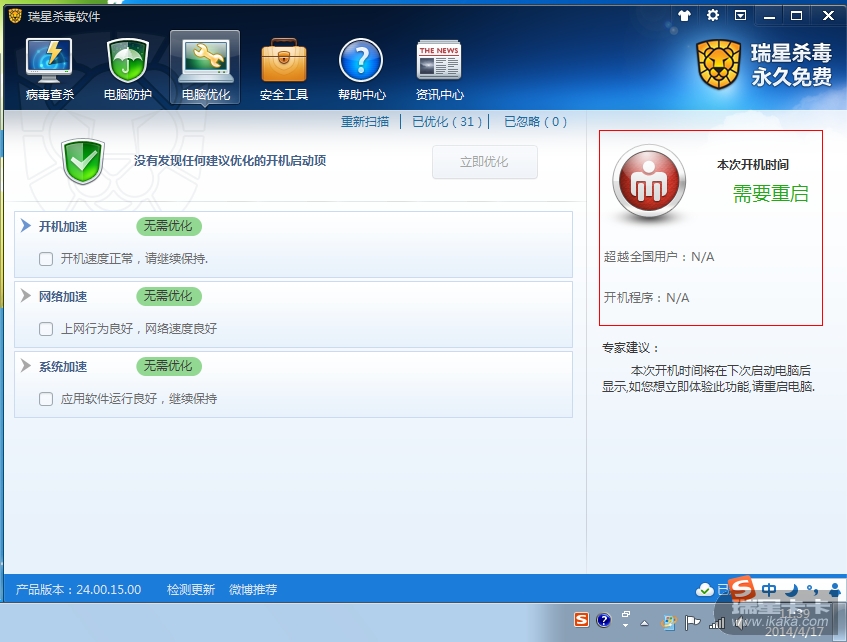This screenshot has width=847, height=642.
Task: Open the 安全工具 toolbox section
Action: pyautogui.click(x=284, y=69)
